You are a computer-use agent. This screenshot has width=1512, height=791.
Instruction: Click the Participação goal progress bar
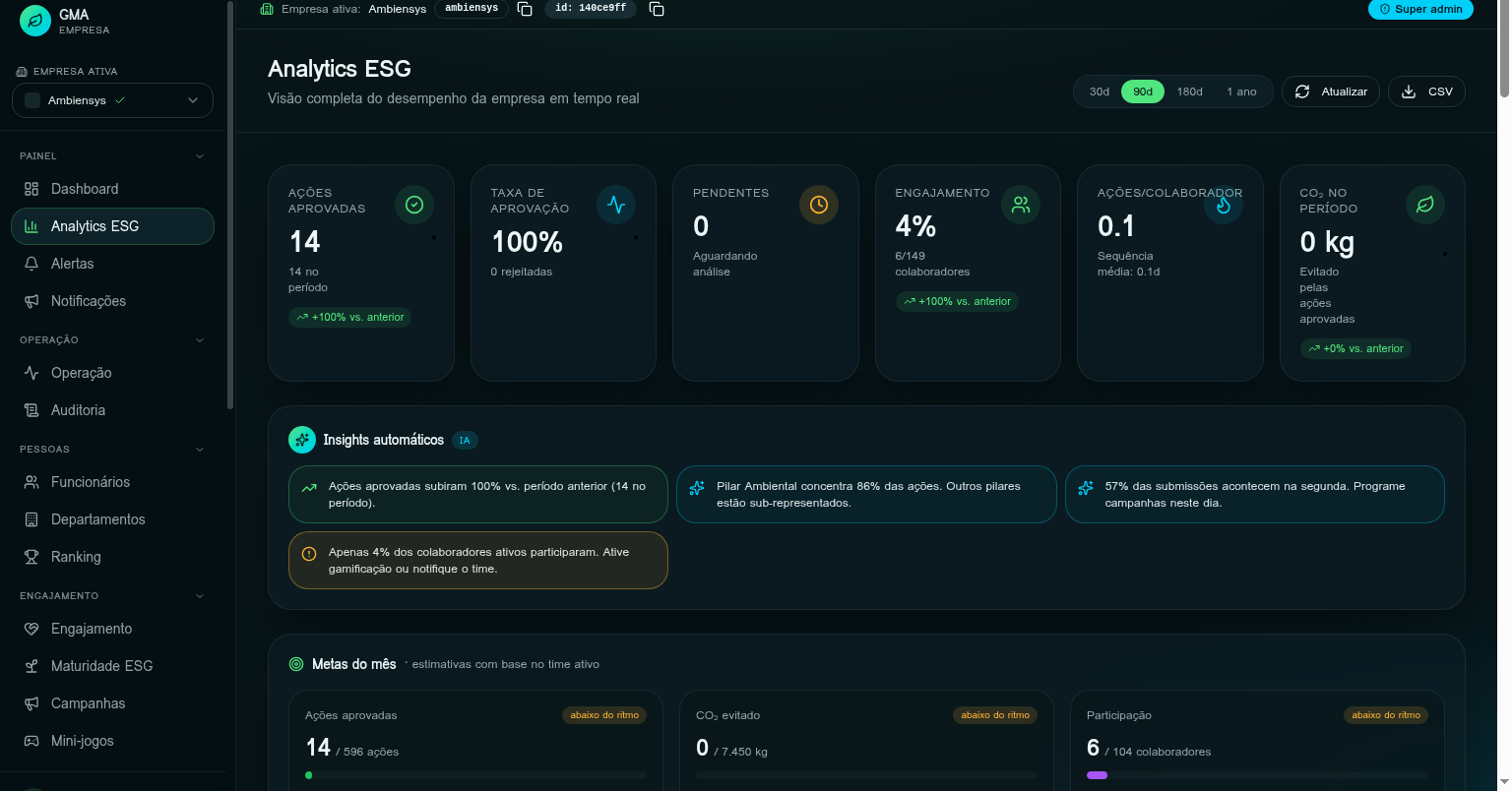(x=1257, y=775)
